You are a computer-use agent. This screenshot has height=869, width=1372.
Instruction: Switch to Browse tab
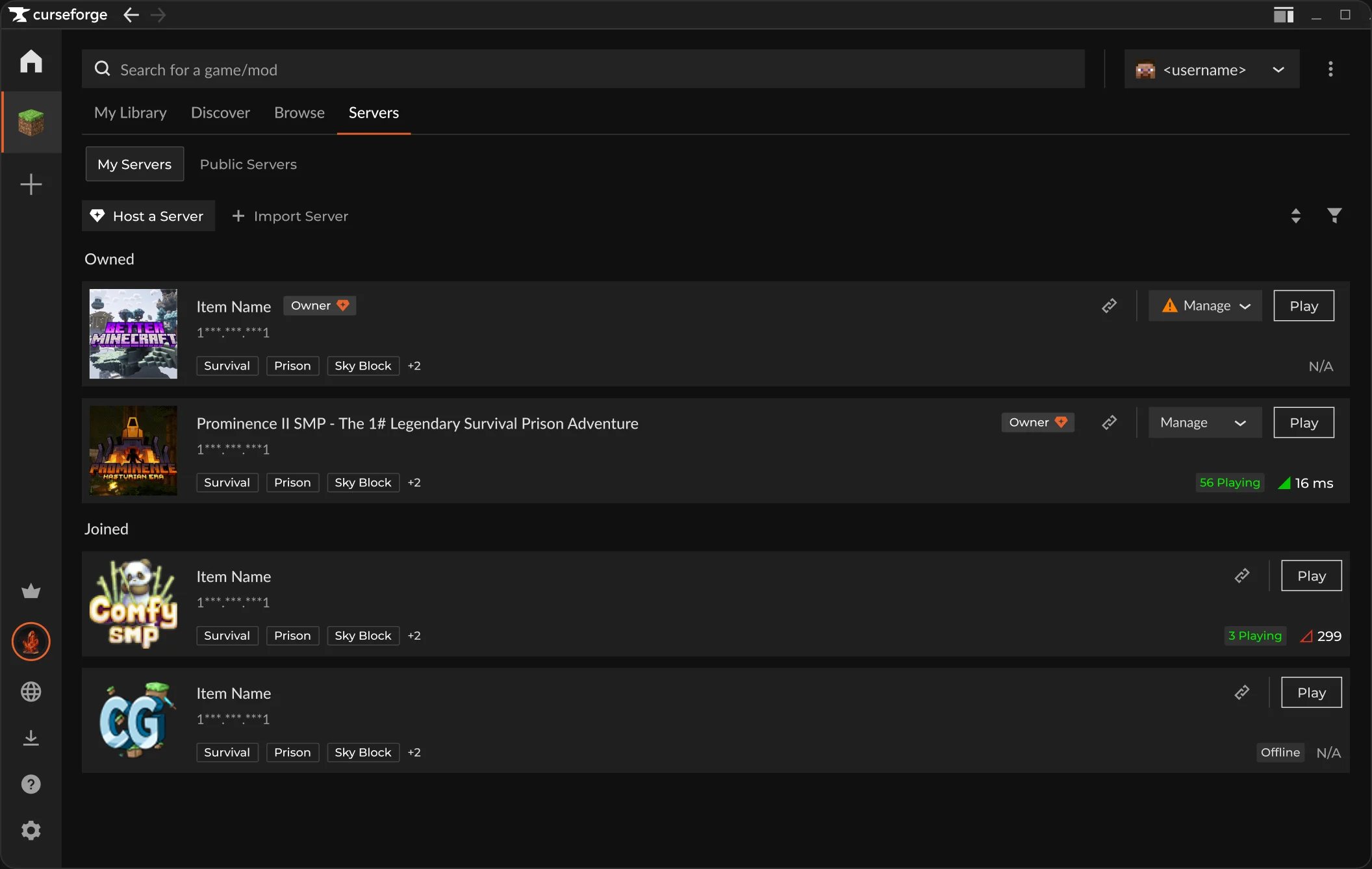[299, 113]
